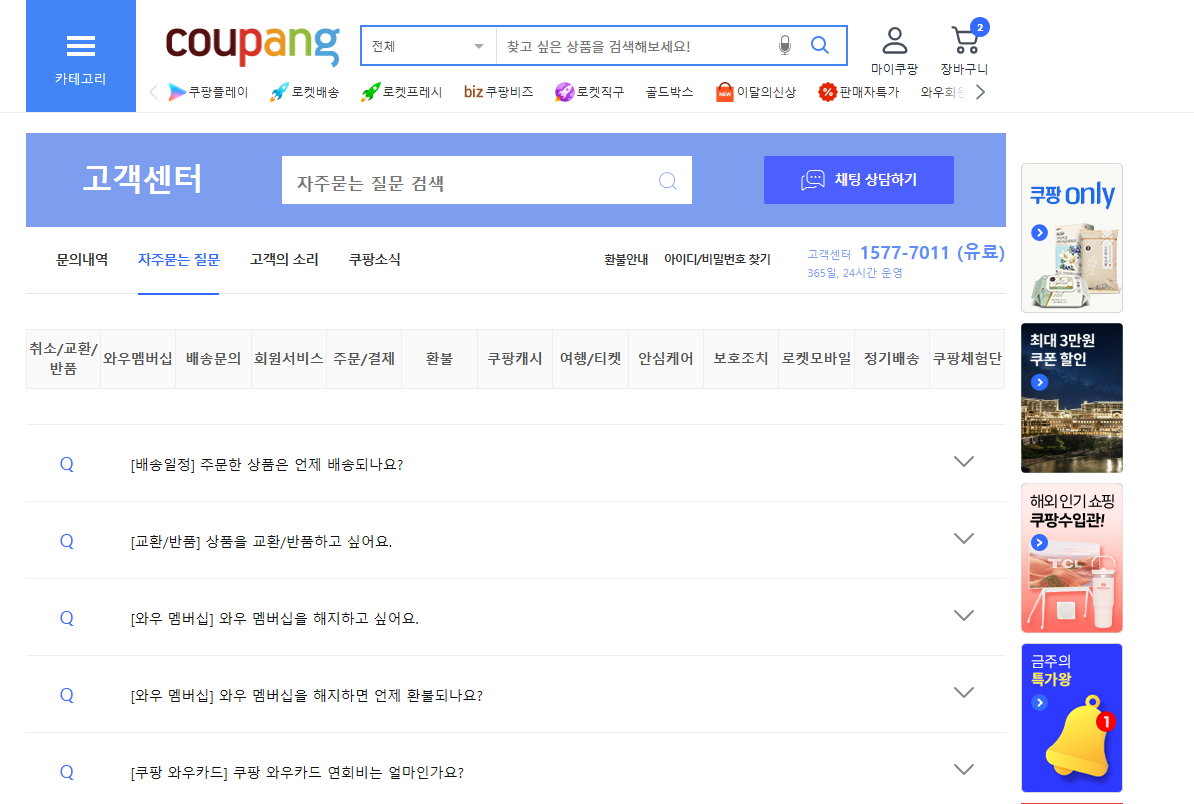Viewport: 1194px width, 804px height.
Task: Click the top search magnifier icon
Action: (819, 46)
